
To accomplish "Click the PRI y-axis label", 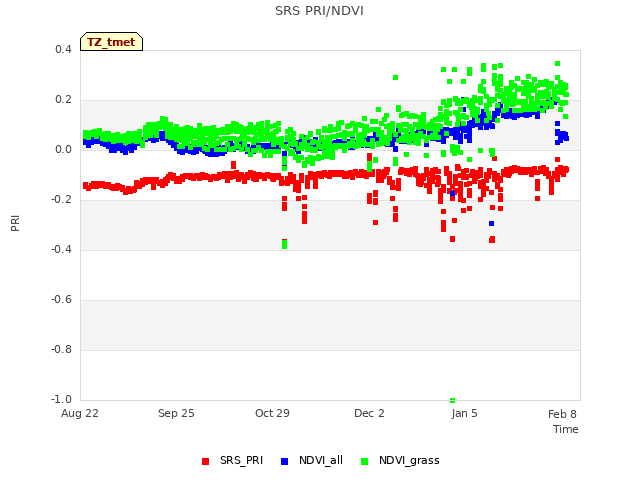I will point(15,224).
